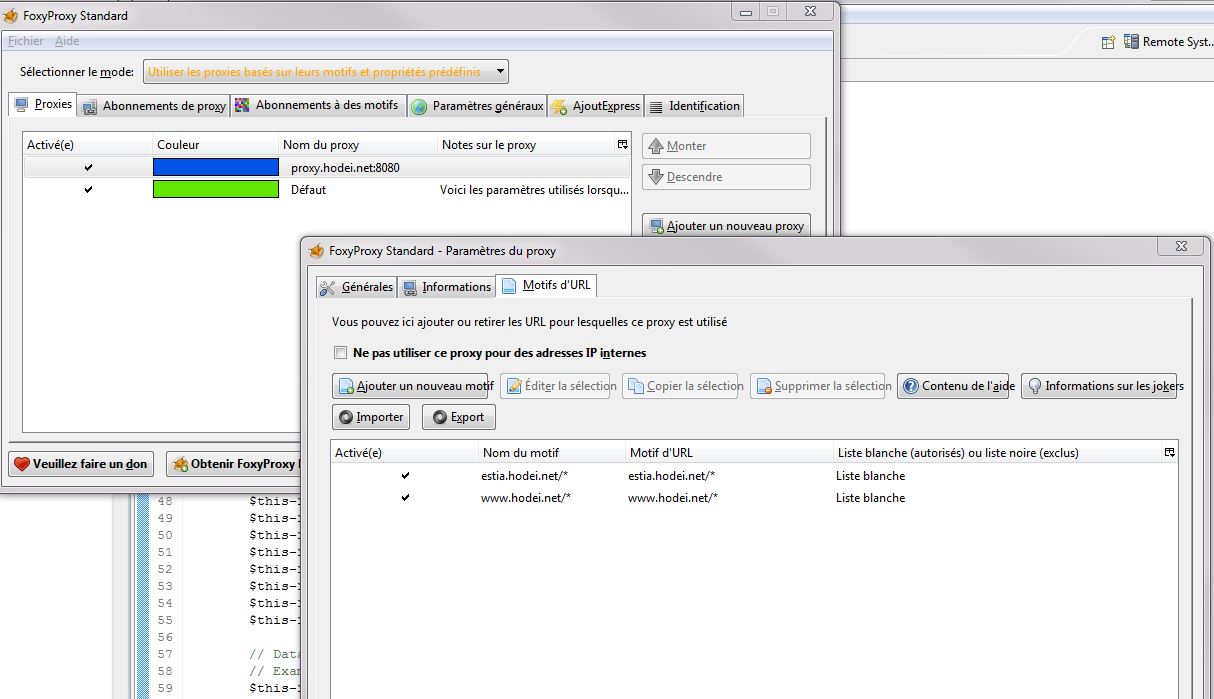This screenshot has width=1214, height=699.
Task: Click Supprimer la sélection button
Action: [818, 386]
